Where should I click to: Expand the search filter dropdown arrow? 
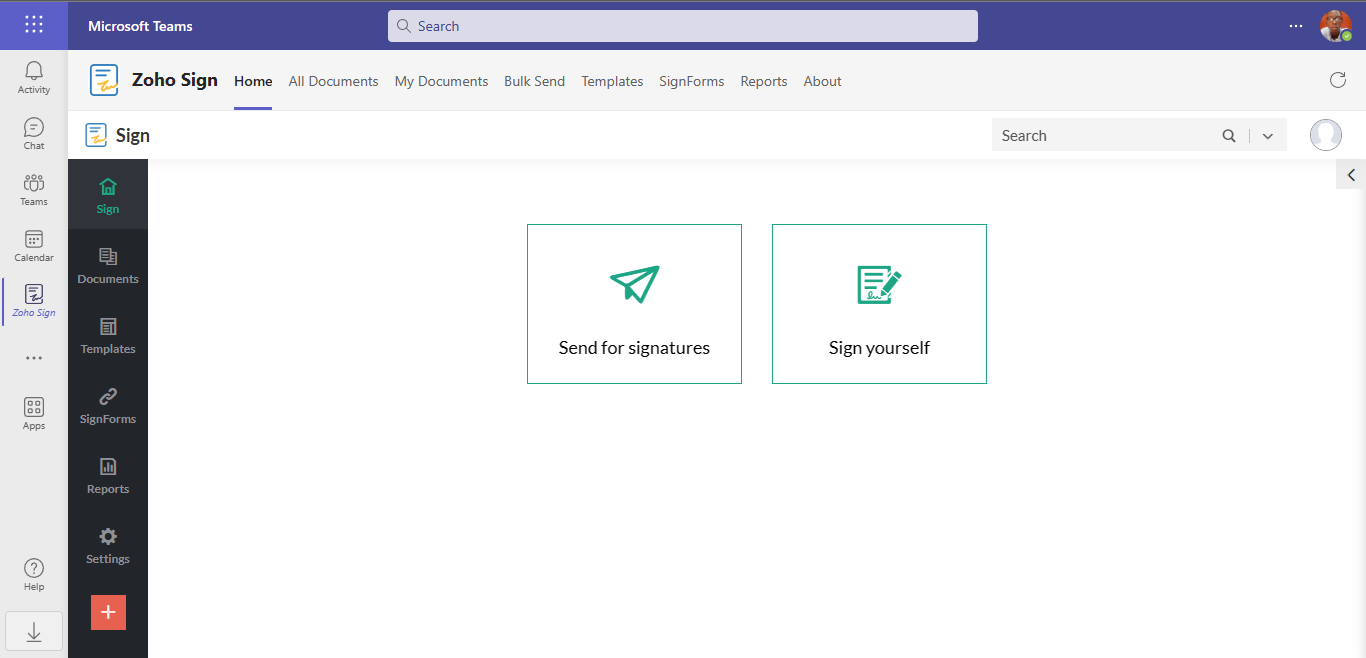point(1268,136)
